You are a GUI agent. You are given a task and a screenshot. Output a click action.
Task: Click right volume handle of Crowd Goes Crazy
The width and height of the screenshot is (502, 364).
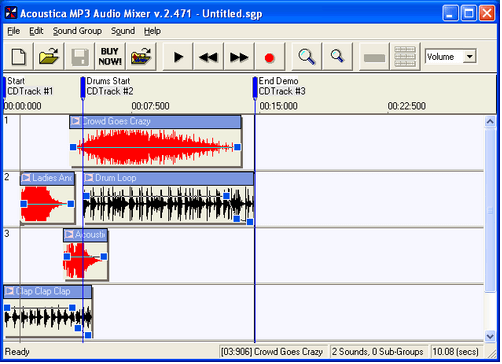[x=237, y=147]
